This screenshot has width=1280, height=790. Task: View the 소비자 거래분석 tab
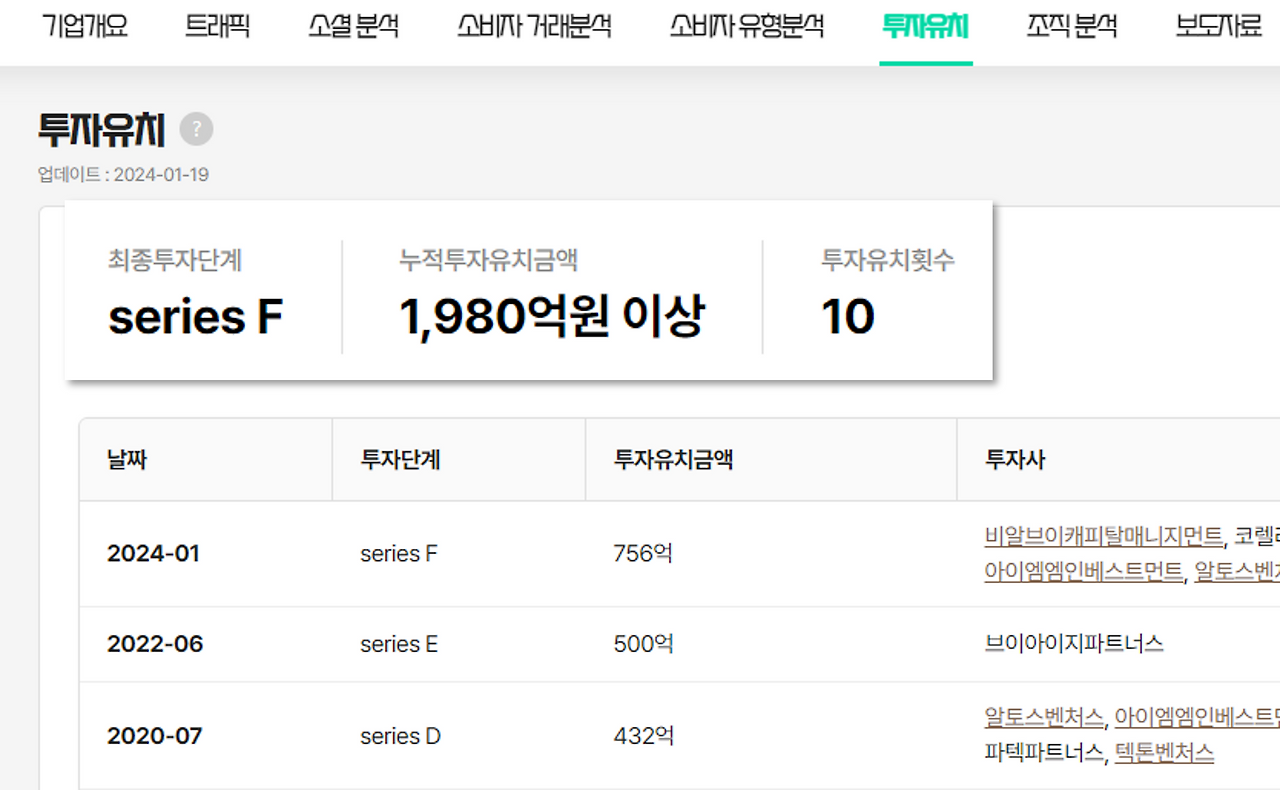click(534, 27)
